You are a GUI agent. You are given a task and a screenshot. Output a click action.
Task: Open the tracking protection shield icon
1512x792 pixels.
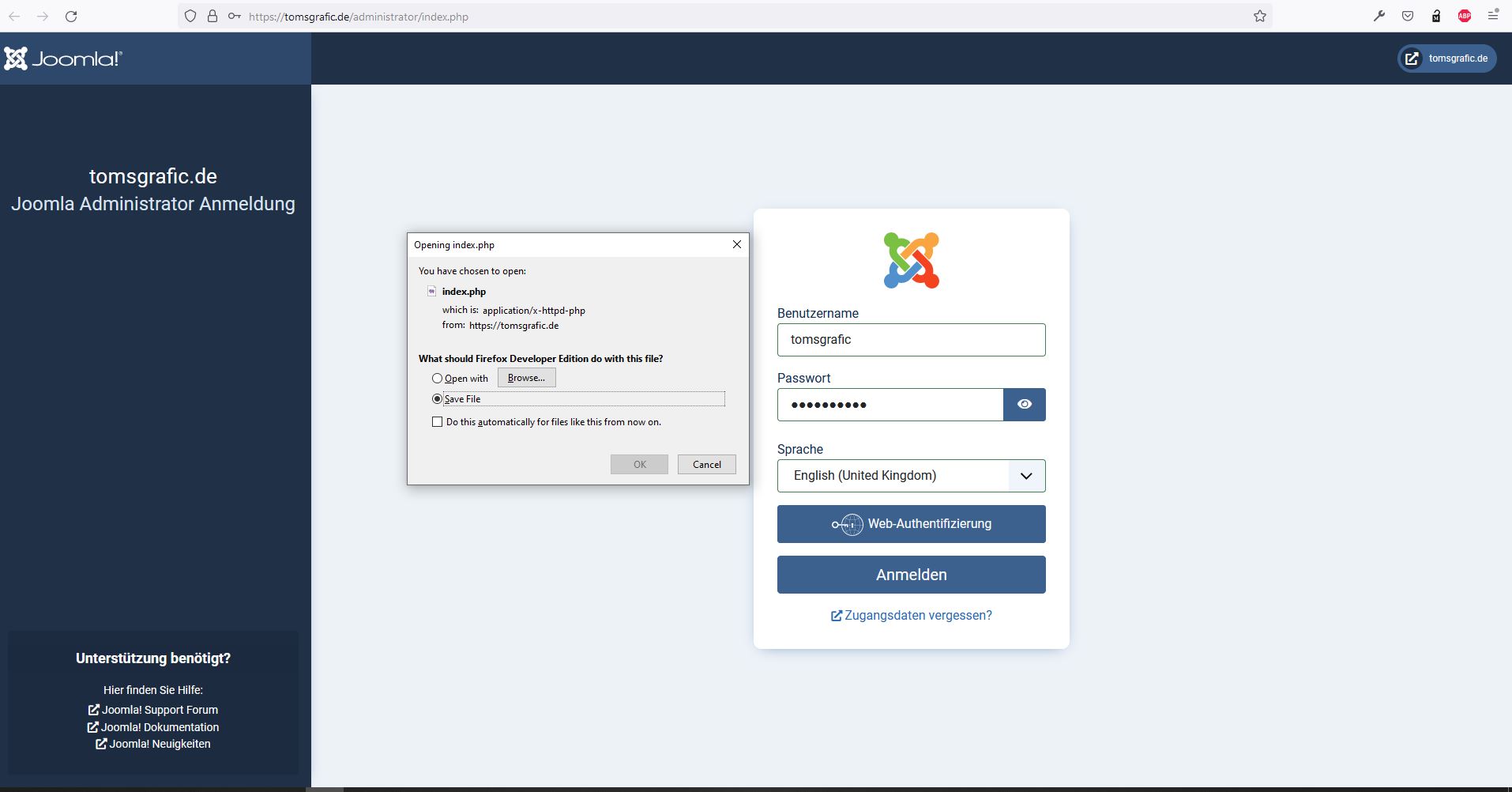(190, 17)
